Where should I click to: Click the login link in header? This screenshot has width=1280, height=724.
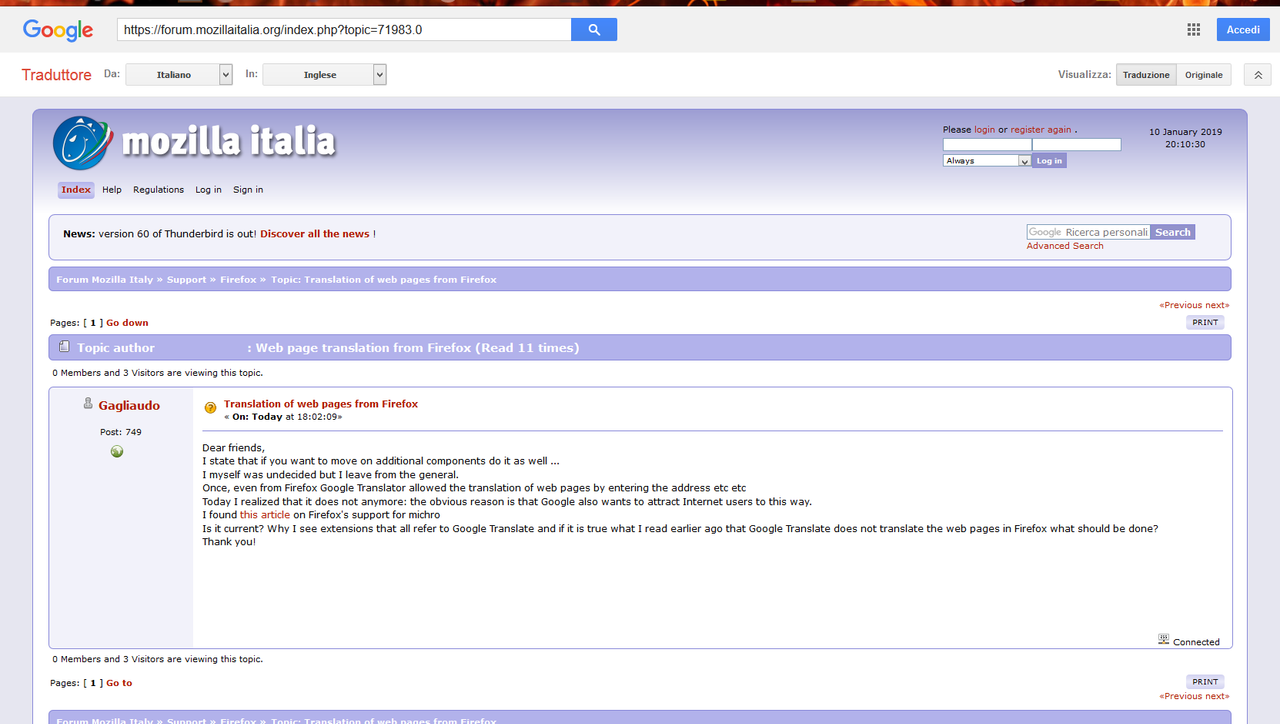[985, 130]
